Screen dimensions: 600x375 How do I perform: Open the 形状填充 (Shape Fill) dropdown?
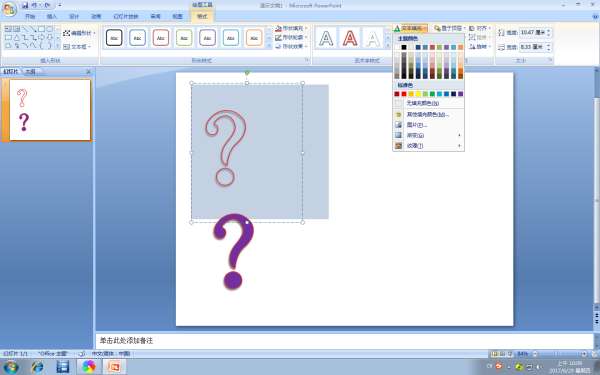[291, 28]
